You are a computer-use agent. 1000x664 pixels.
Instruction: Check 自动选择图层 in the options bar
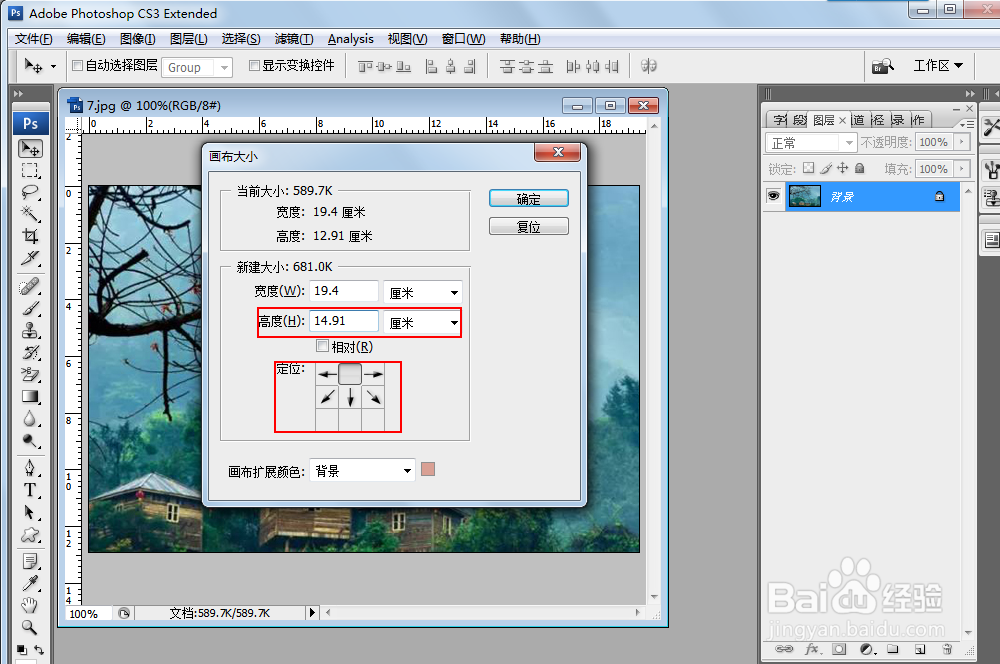tap(76, 67)
